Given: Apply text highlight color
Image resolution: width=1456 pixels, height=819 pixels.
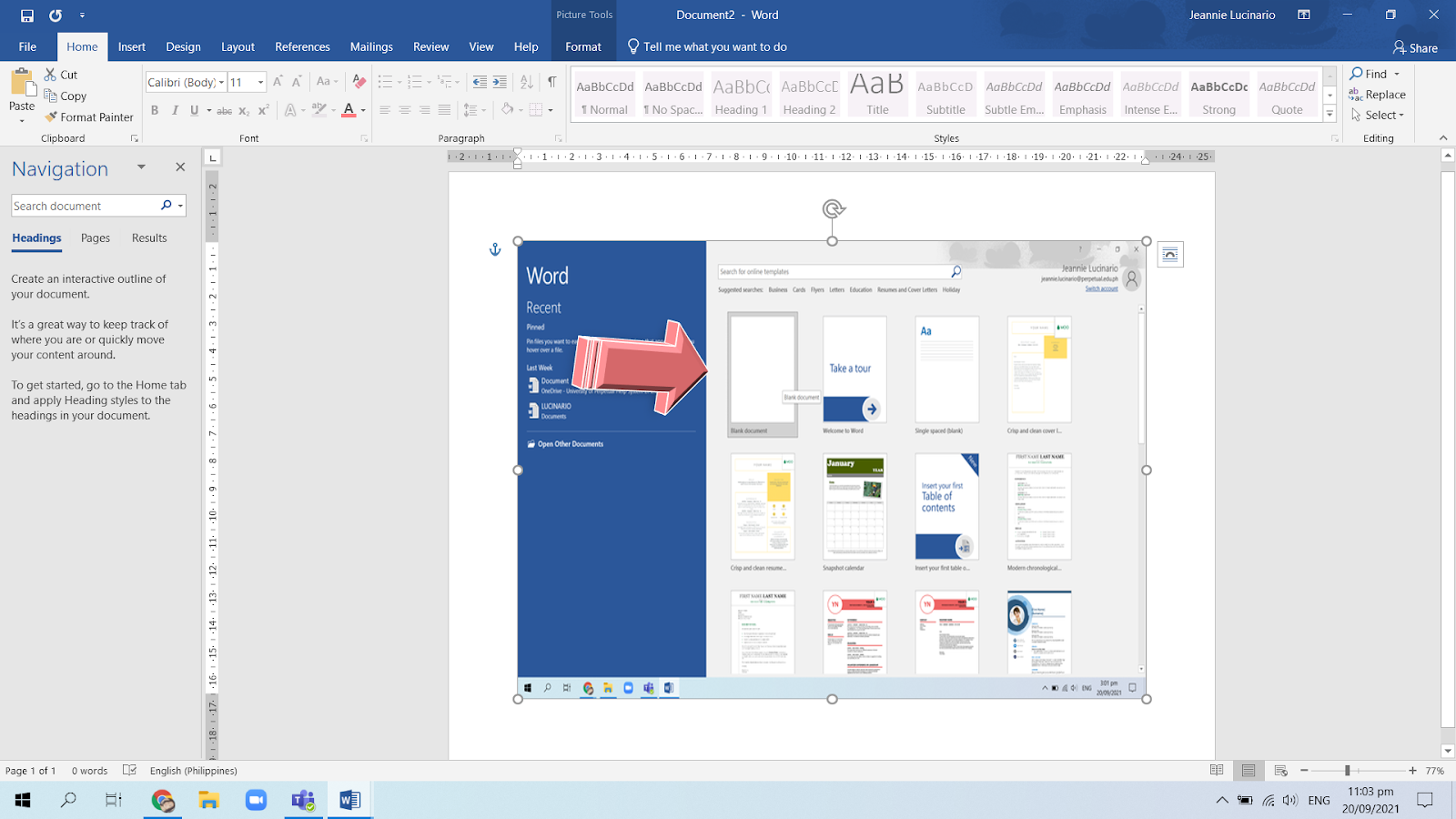Looking at the screenshot, I should tap(318, 110).
